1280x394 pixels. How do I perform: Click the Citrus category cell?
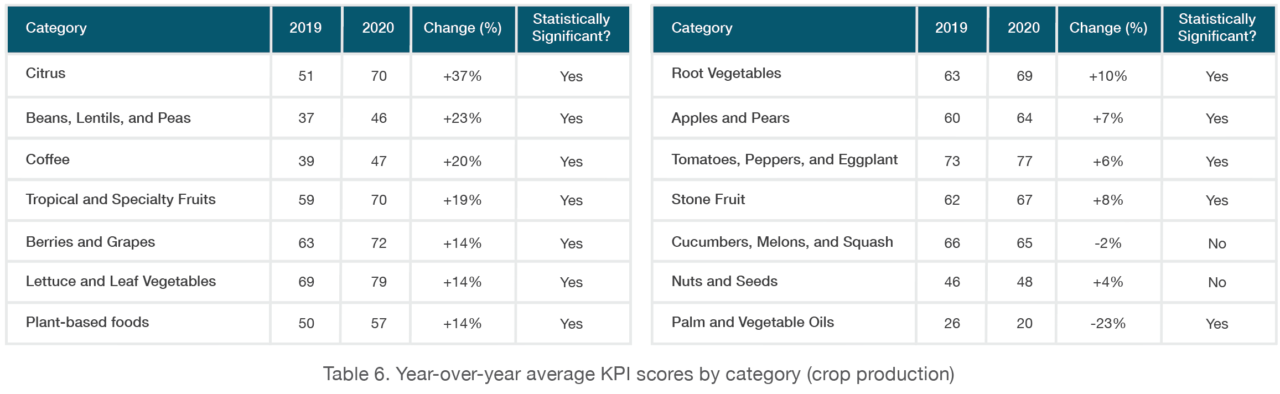coord(138,75)
